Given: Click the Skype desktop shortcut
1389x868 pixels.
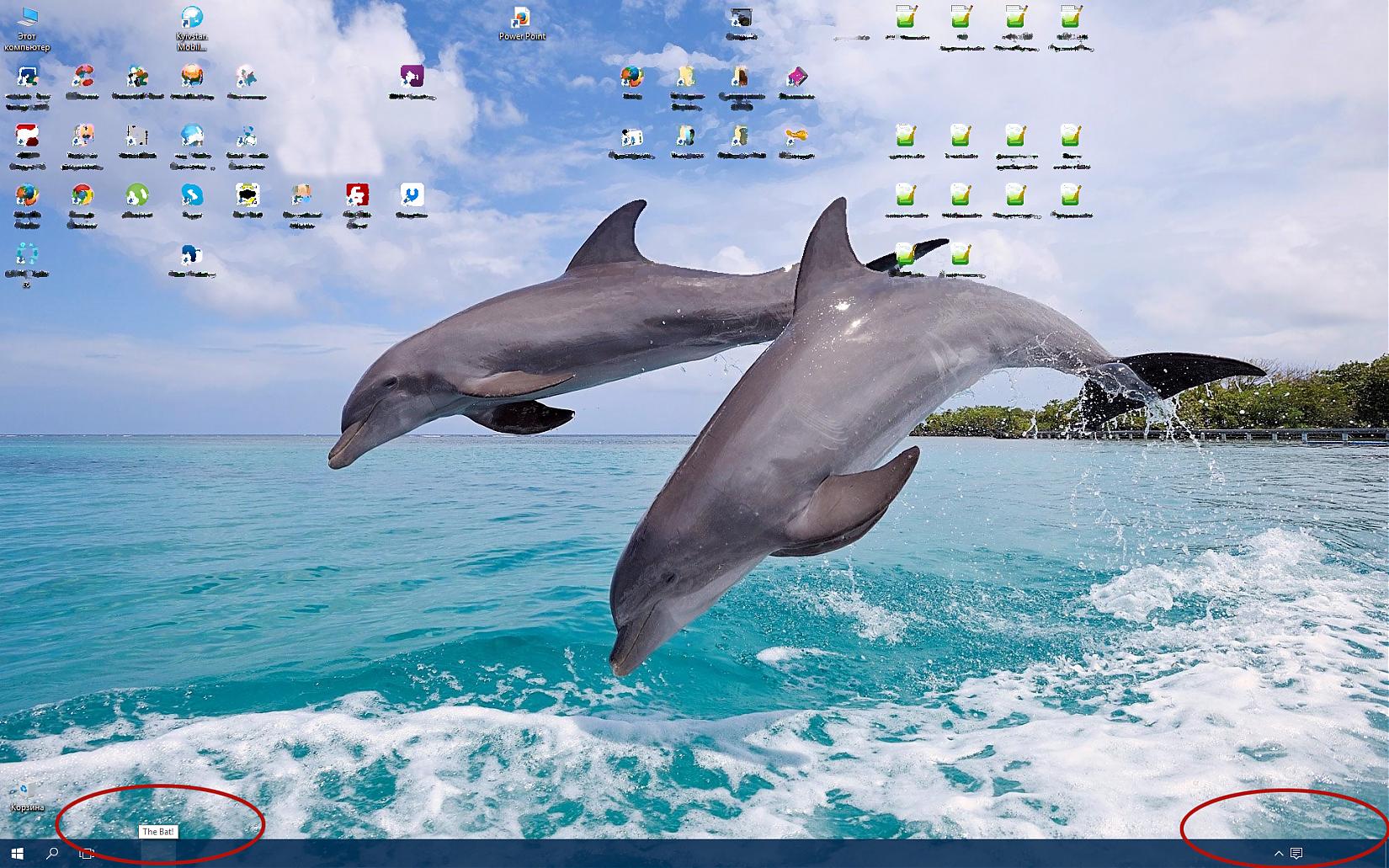Looking at the screenshot, I should click(x=192, y=196).
